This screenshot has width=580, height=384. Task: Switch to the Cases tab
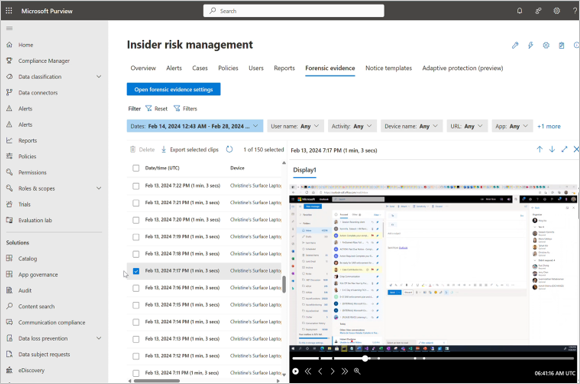200,68
